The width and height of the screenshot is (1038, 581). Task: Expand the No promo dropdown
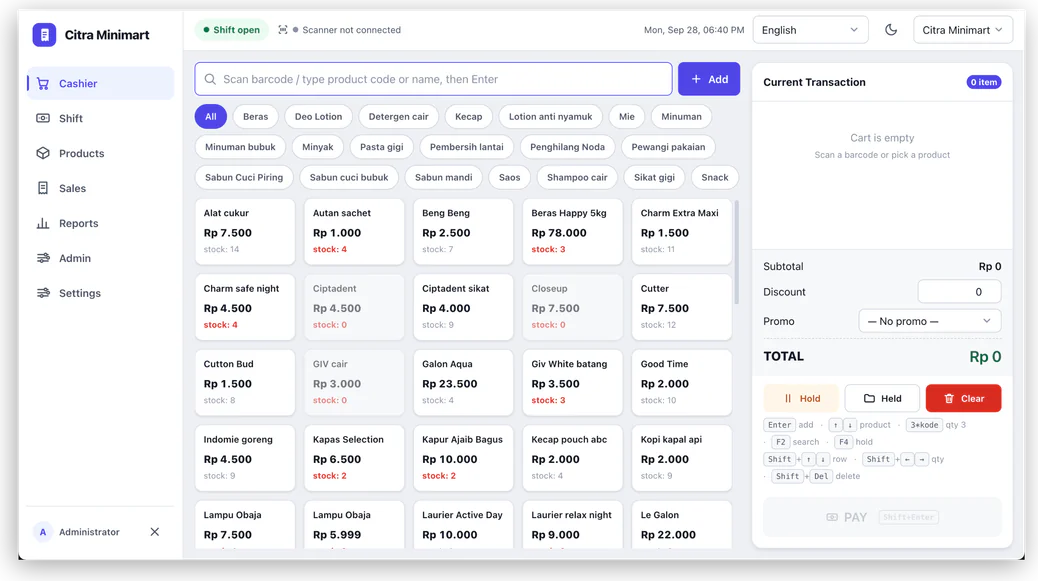coord(929,321)
